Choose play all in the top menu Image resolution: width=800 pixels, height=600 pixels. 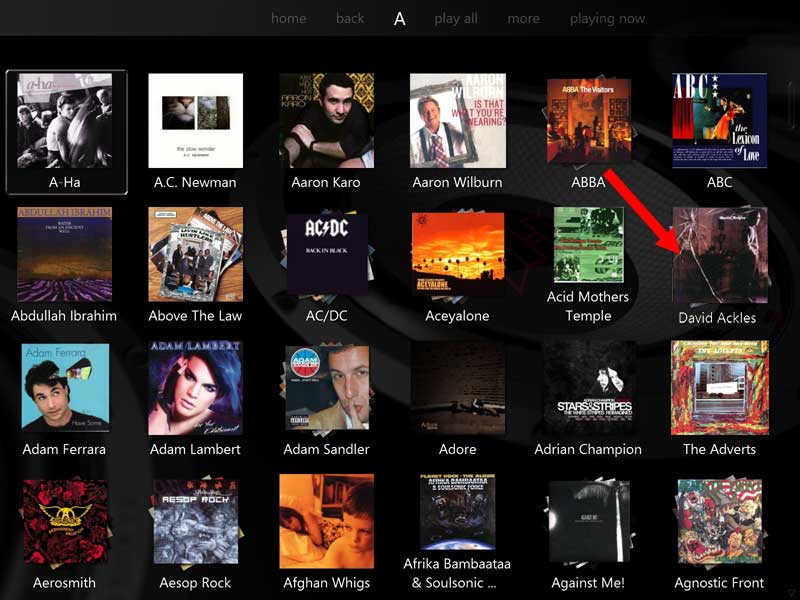456,19
